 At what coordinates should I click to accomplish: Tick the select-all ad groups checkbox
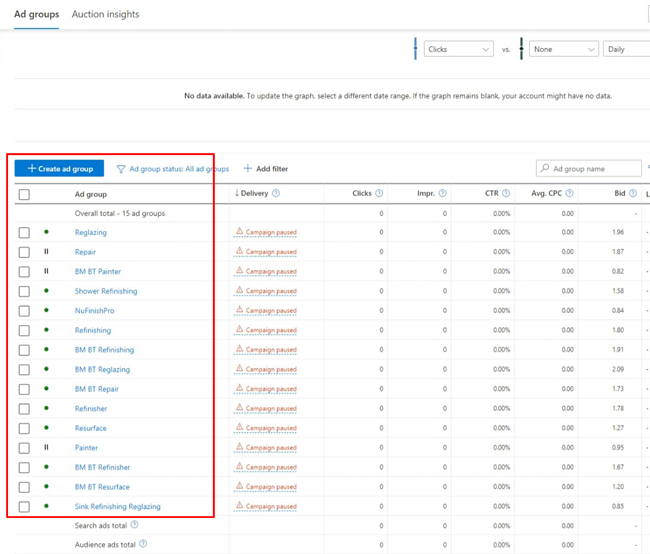24,194
